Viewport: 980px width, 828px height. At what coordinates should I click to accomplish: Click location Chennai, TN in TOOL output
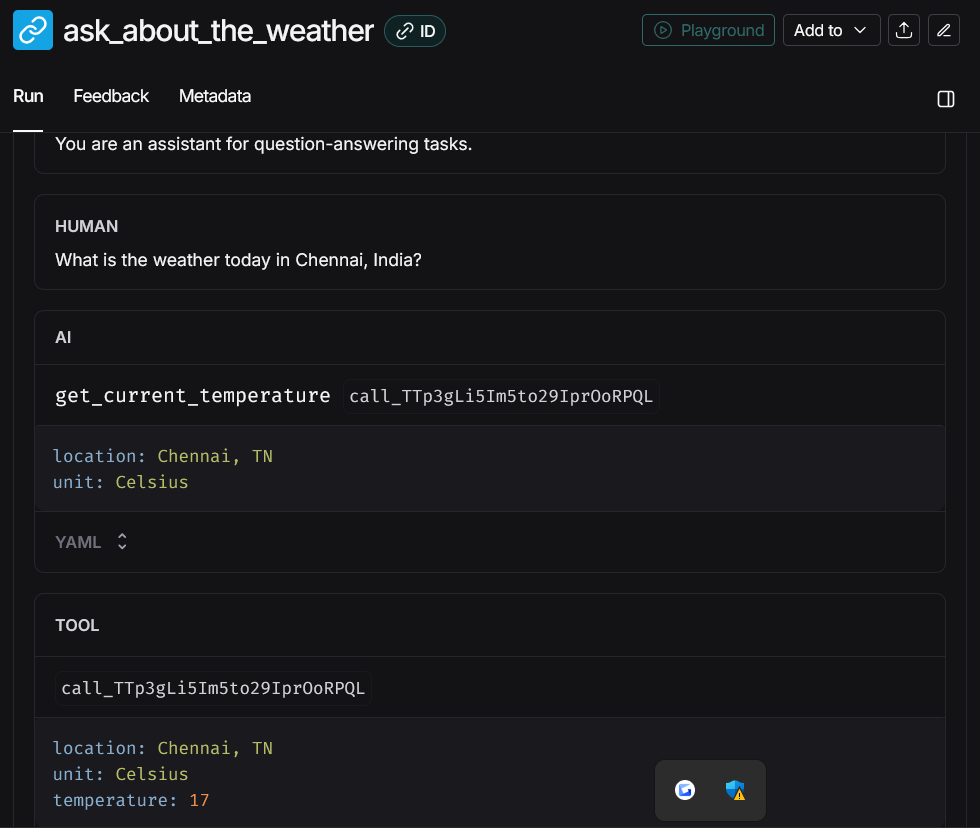pyautogui.click(x=162, y=748)
